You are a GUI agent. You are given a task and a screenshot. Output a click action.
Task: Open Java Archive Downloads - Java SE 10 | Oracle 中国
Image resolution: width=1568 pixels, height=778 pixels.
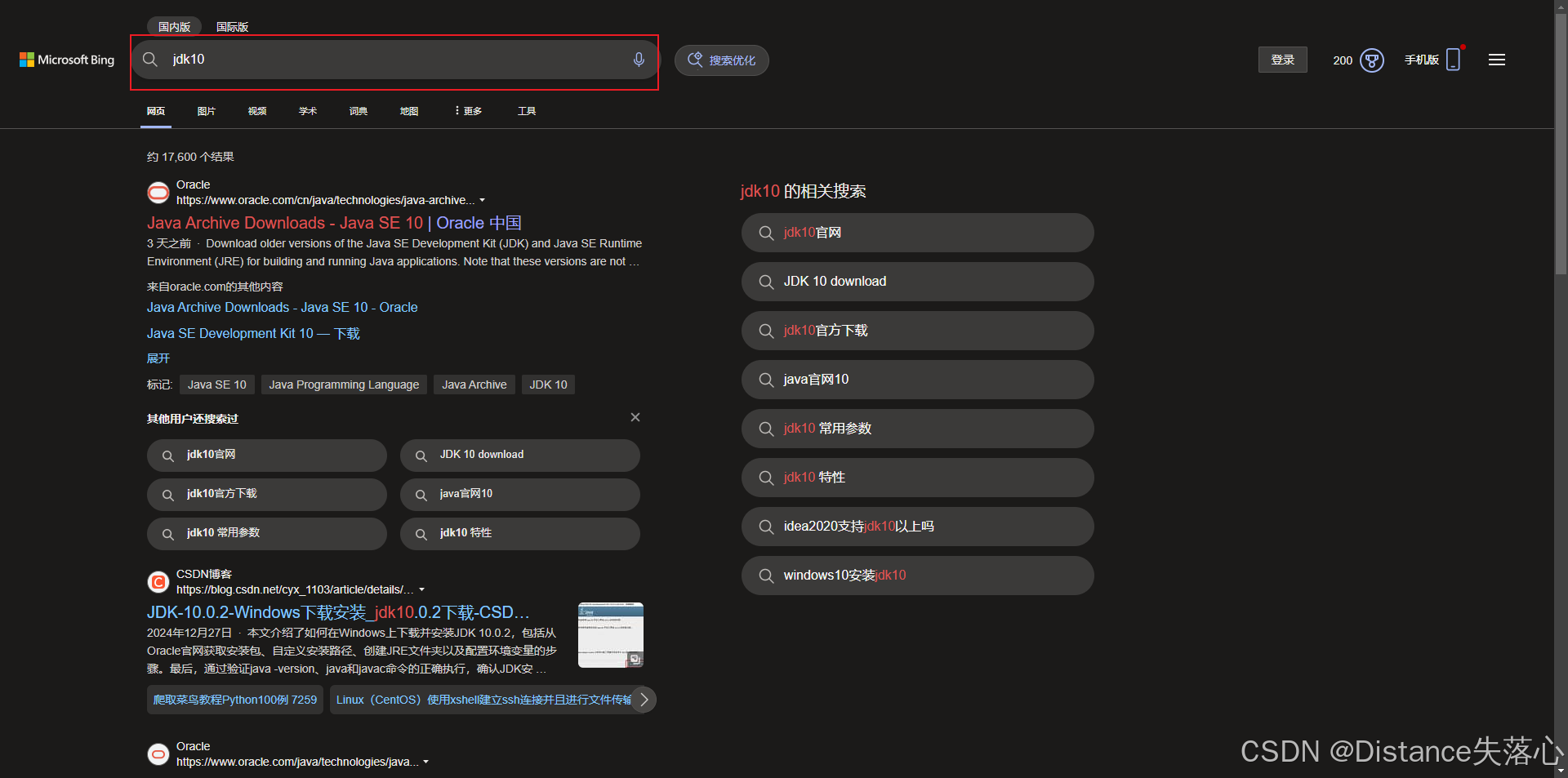pos(334,223)
